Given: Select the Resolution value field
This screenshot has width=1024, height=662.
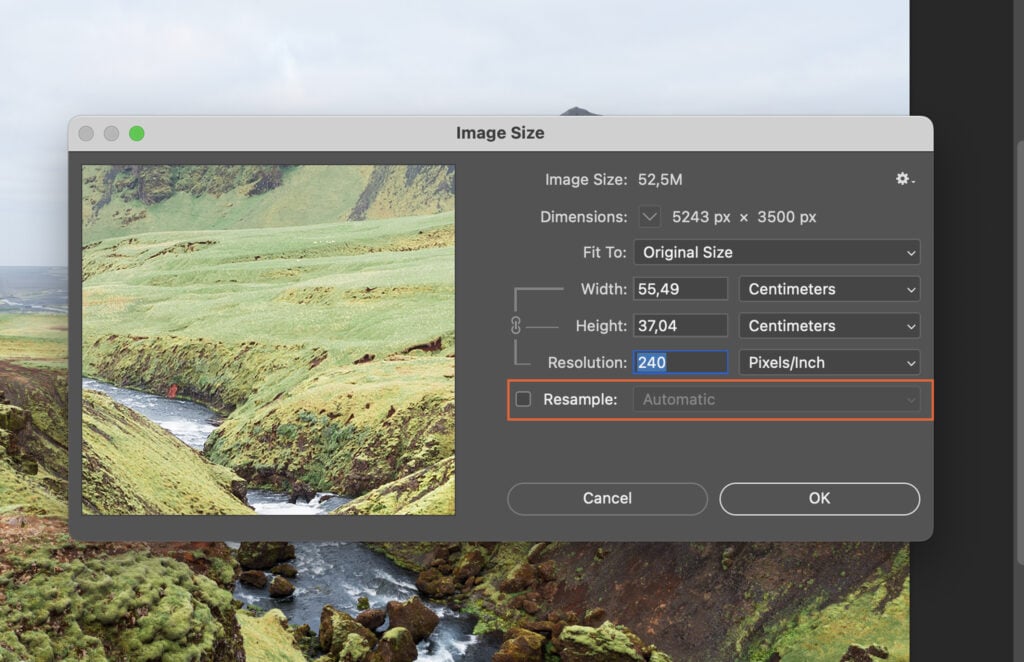Looking at the screenshot, I should [x=681, y=362].
